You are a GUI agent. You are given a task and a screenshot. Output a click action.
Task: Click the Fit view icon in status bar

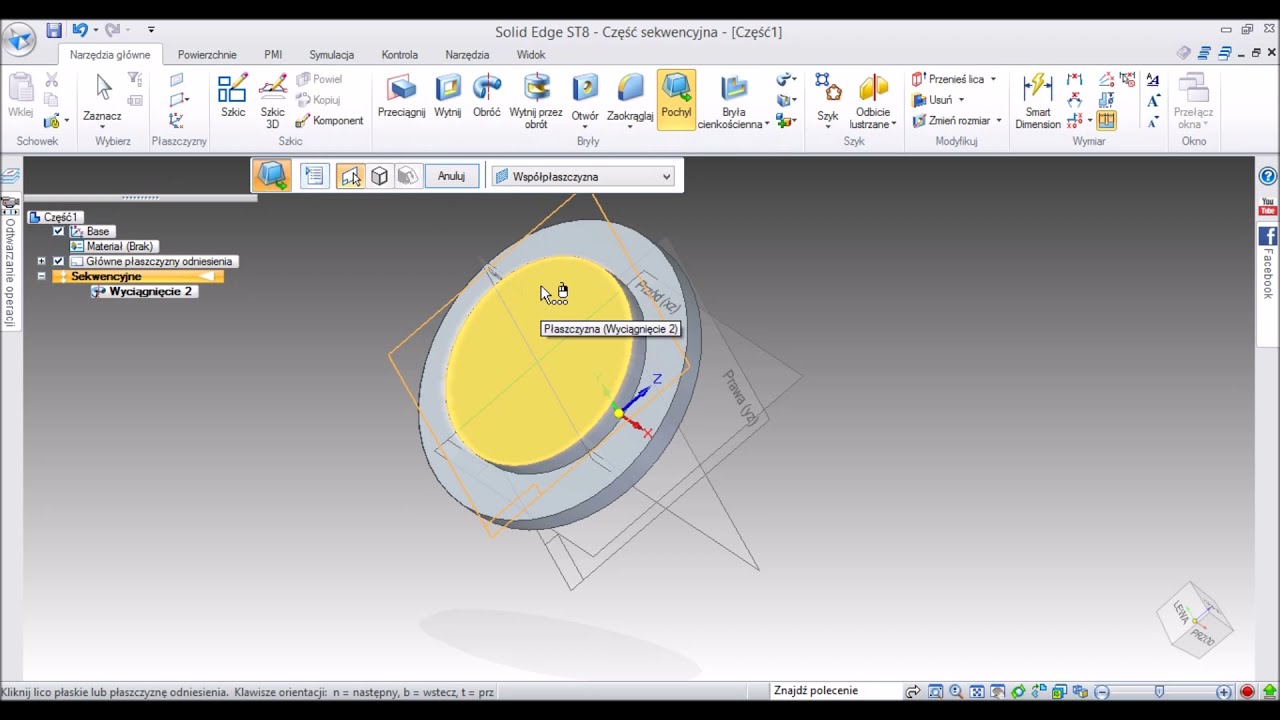[x=977, y=692]
